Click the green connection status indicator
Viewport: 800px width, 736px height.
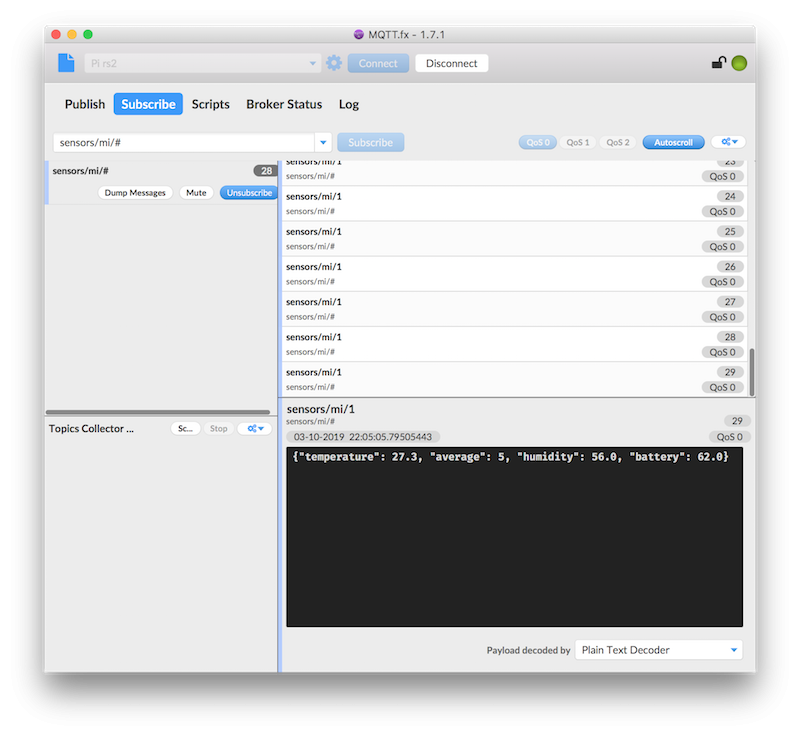[x=739, y=63]
